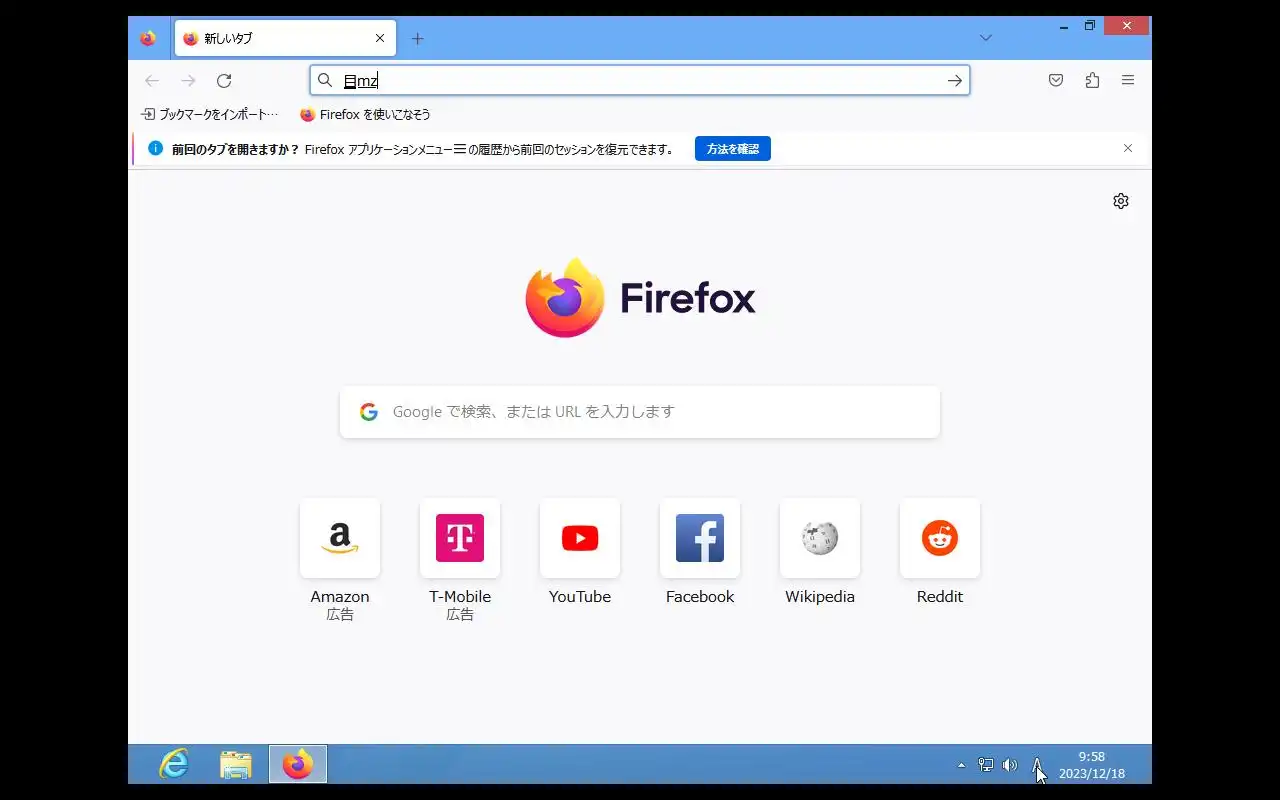Expand the list all tabs chevron
The height and width of the screenshot is (800, 1280).
coord(986,38)
